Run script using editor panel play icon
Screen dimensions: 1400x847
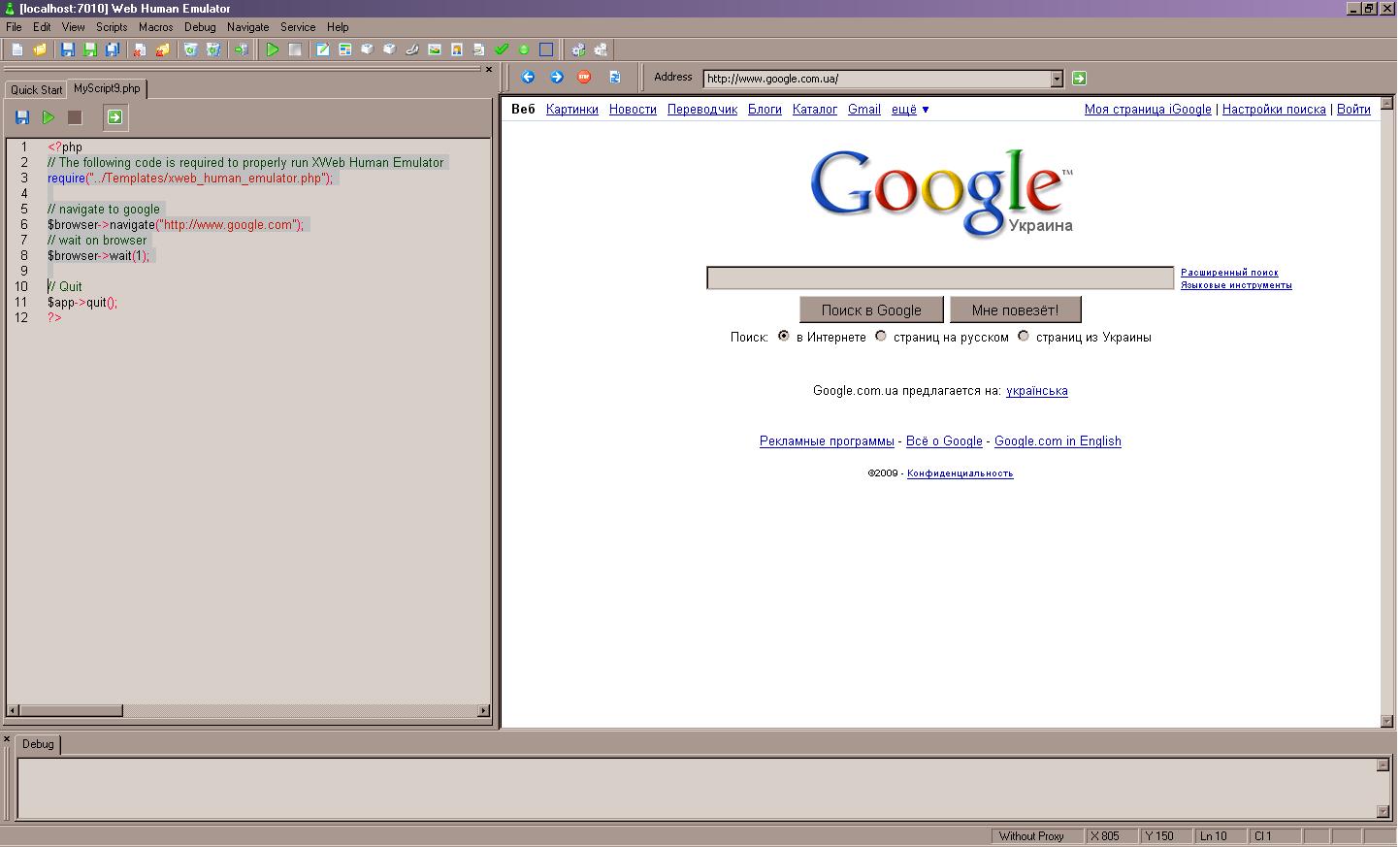pos(49,117)
